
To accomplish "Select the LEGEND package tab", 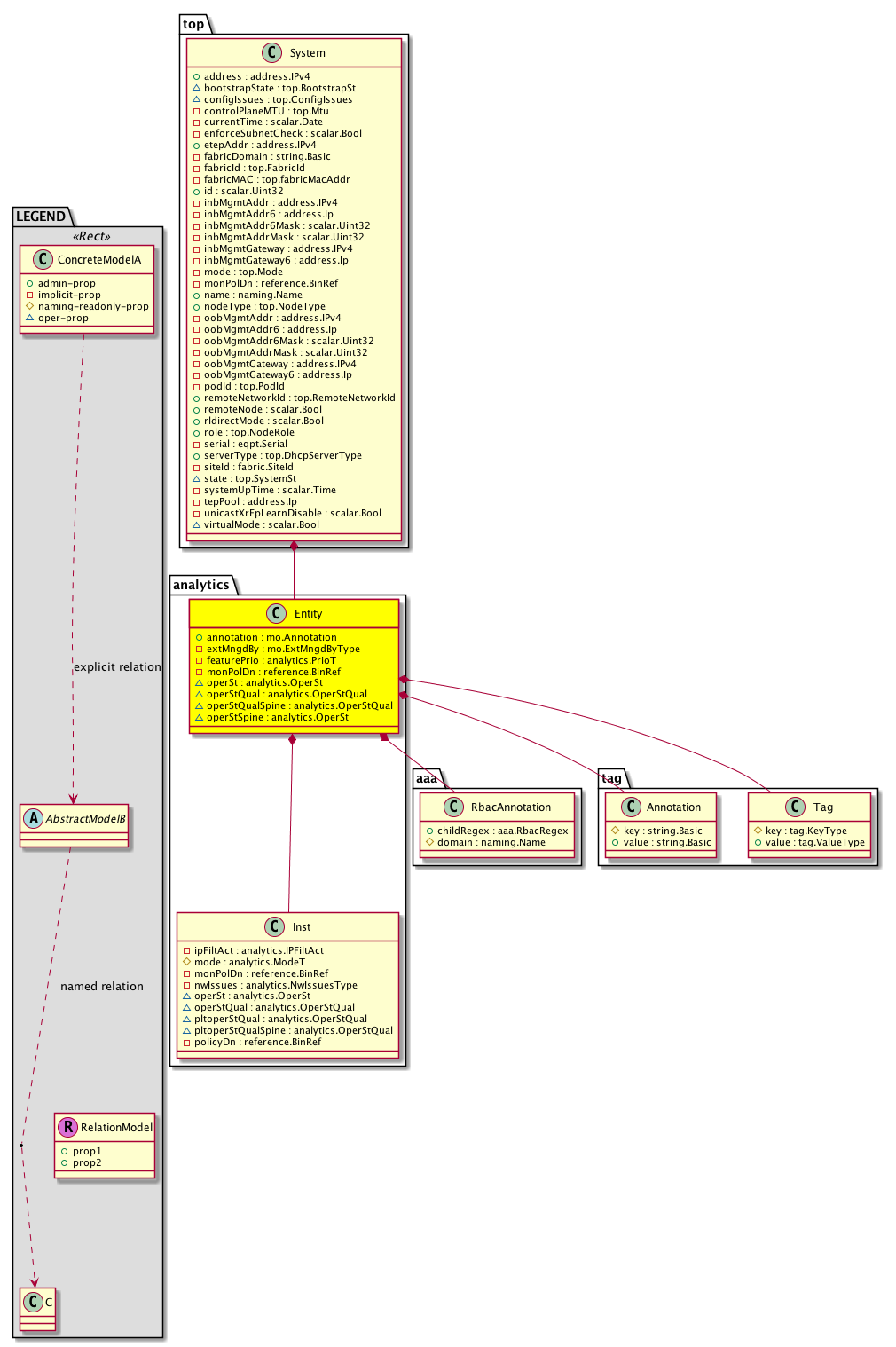I will [x=41, y=217].
